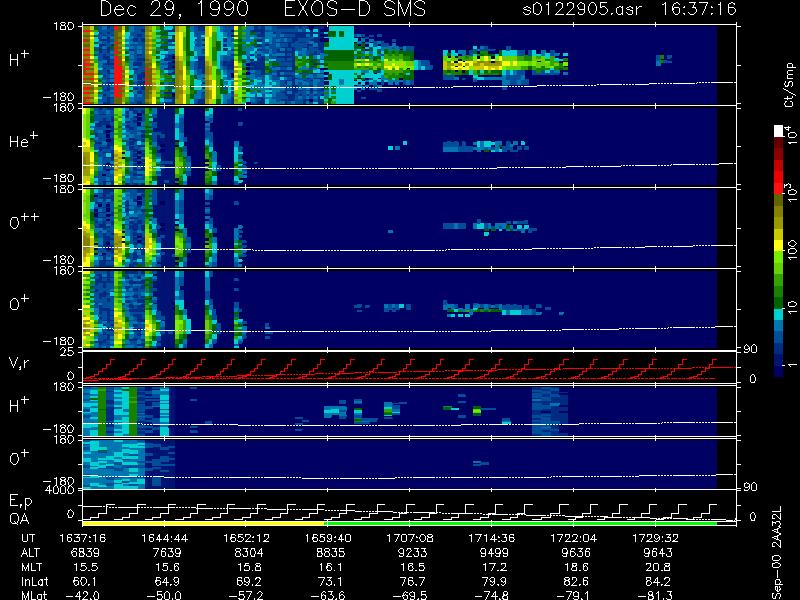800x600 pixels.
Task: Click the 'MLat' row label
Action: click(x=34, y=595)
